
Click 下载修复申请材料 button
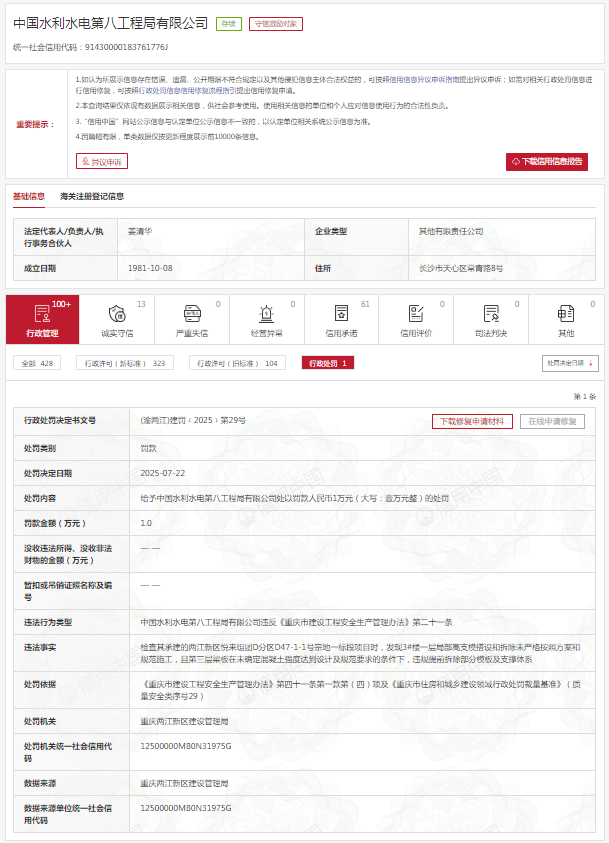pyautogui.click(x=472, y=421)
